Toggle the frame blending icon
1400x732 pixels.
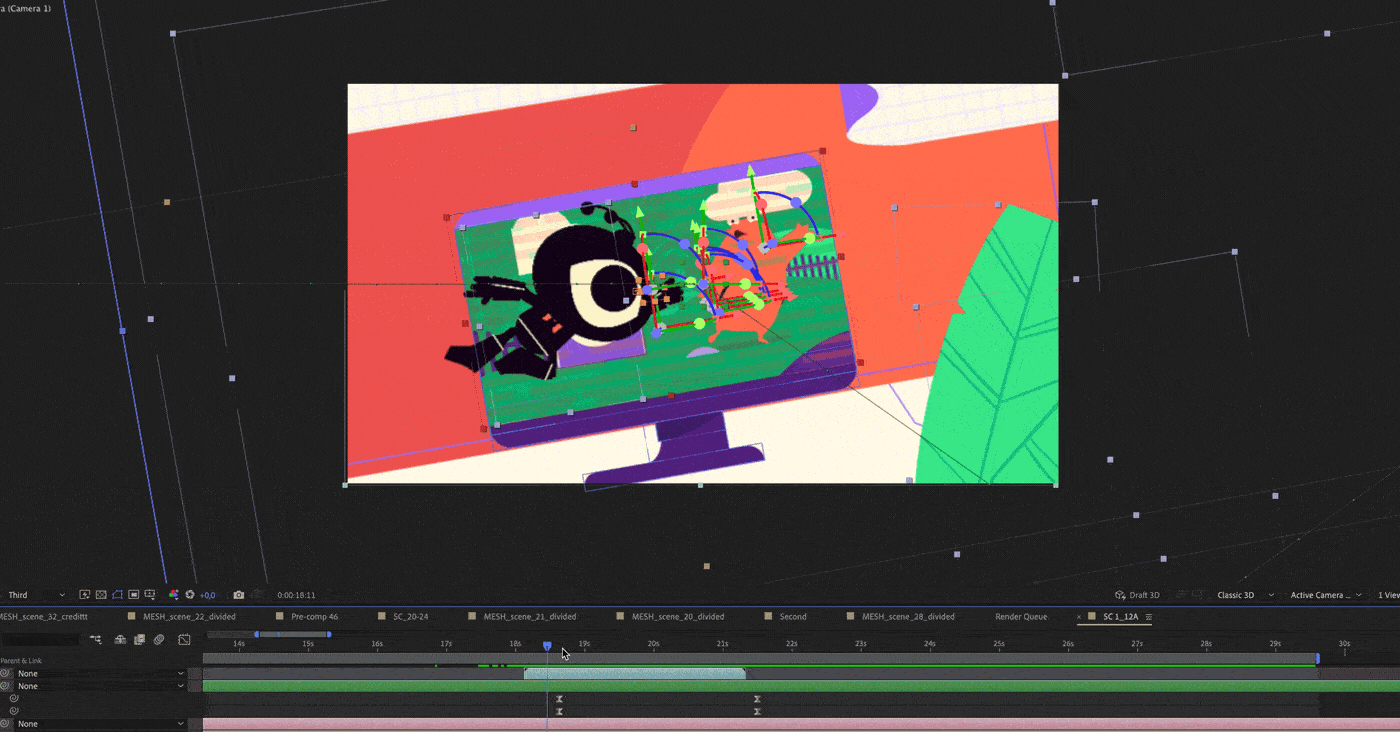click(x=140, y=639)
